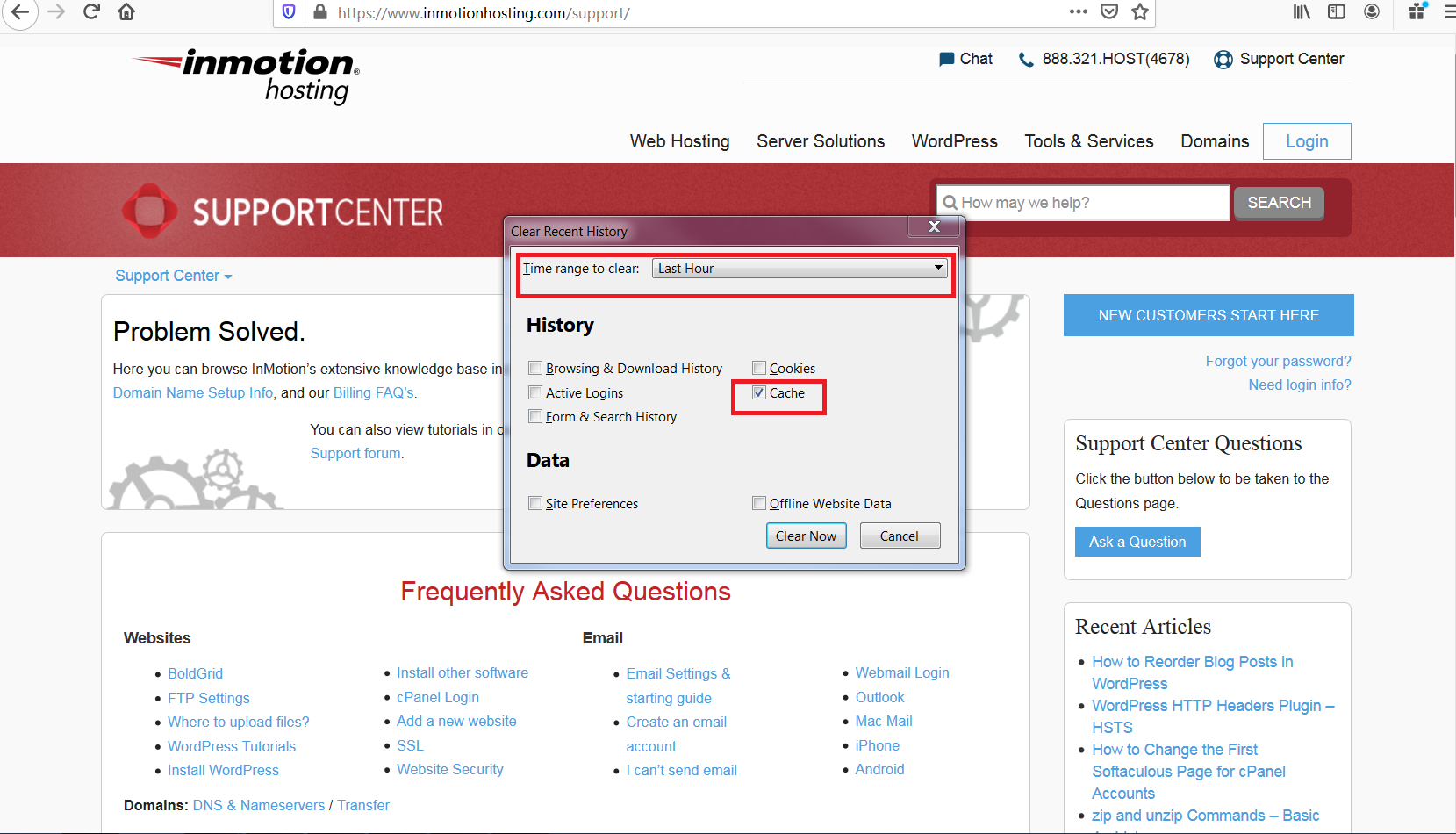Click the phone handset icon
1456x834 pixels.
click(x=1025, y=60)
